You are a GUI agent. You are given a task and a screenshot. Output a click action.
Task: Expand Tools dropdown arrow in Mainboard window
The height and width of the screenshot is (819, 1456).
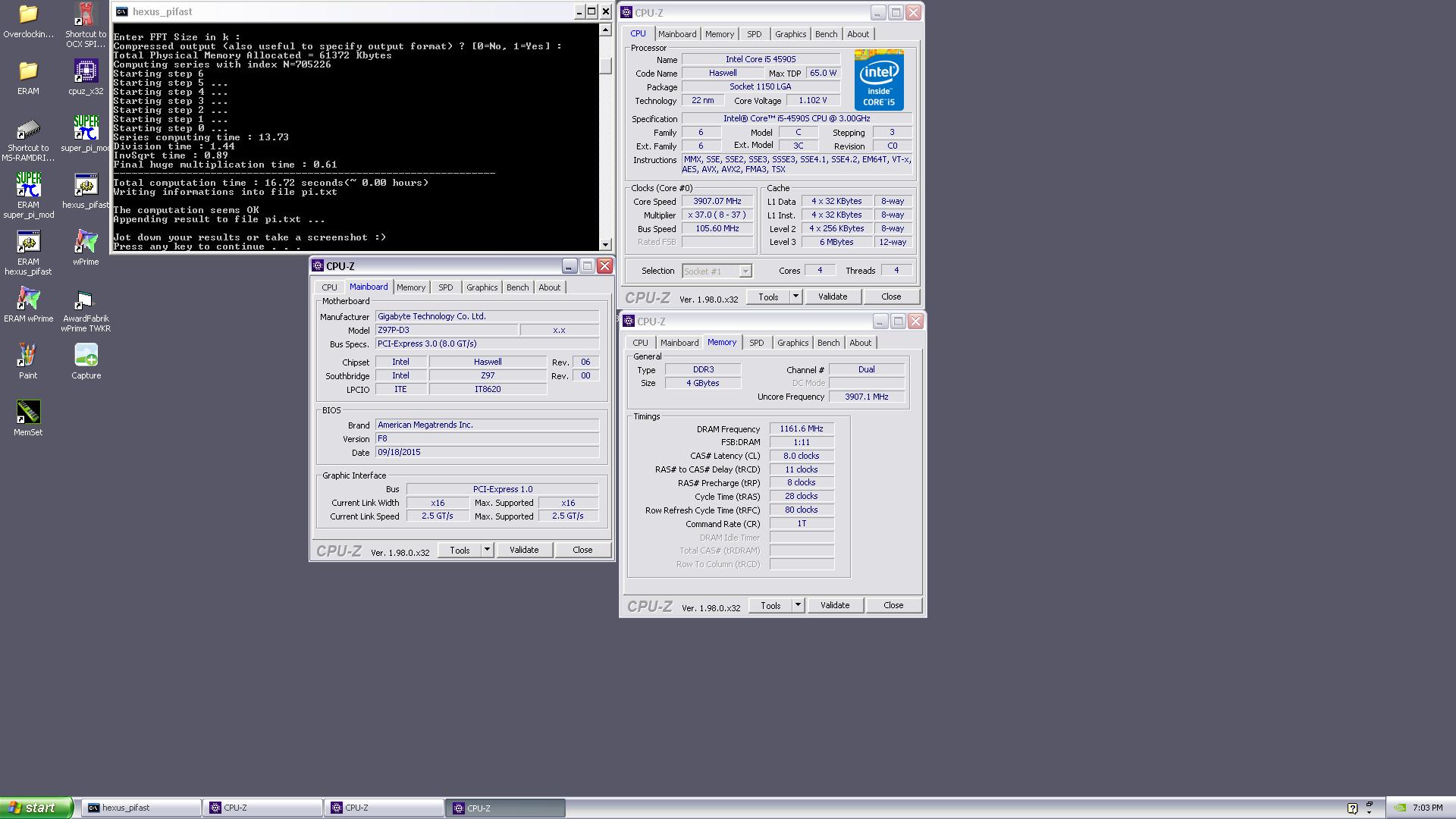coord(487,550)
